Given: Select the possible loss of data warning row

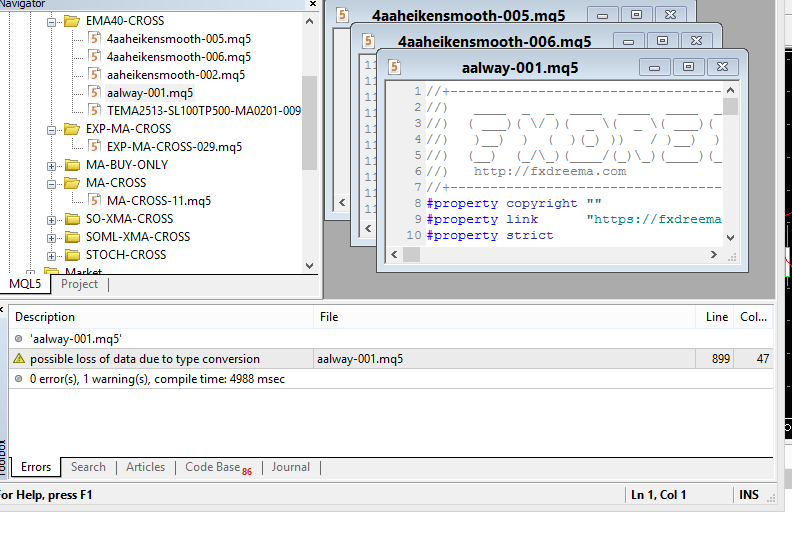Looking at the screenshot, I should click(391, 359).
